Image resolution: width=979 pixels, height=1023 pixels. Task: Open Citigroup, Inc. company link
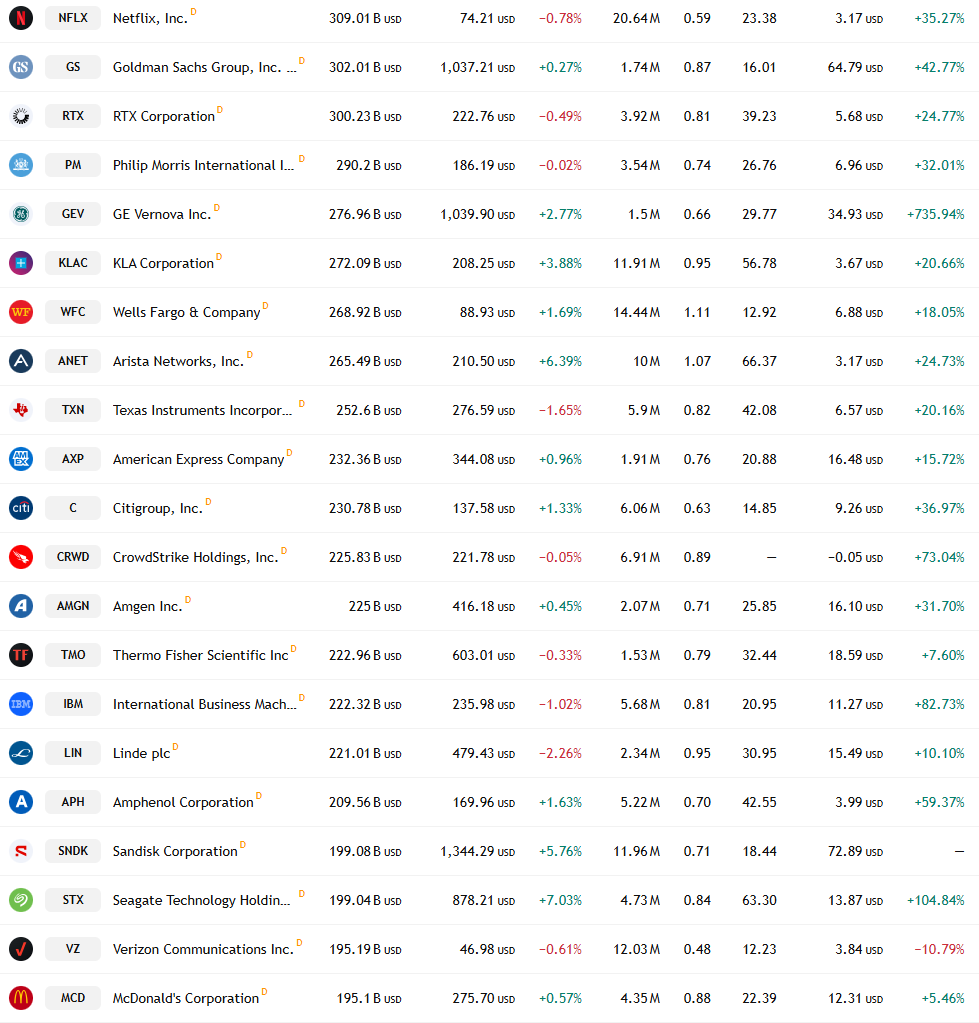coord(158,508)
